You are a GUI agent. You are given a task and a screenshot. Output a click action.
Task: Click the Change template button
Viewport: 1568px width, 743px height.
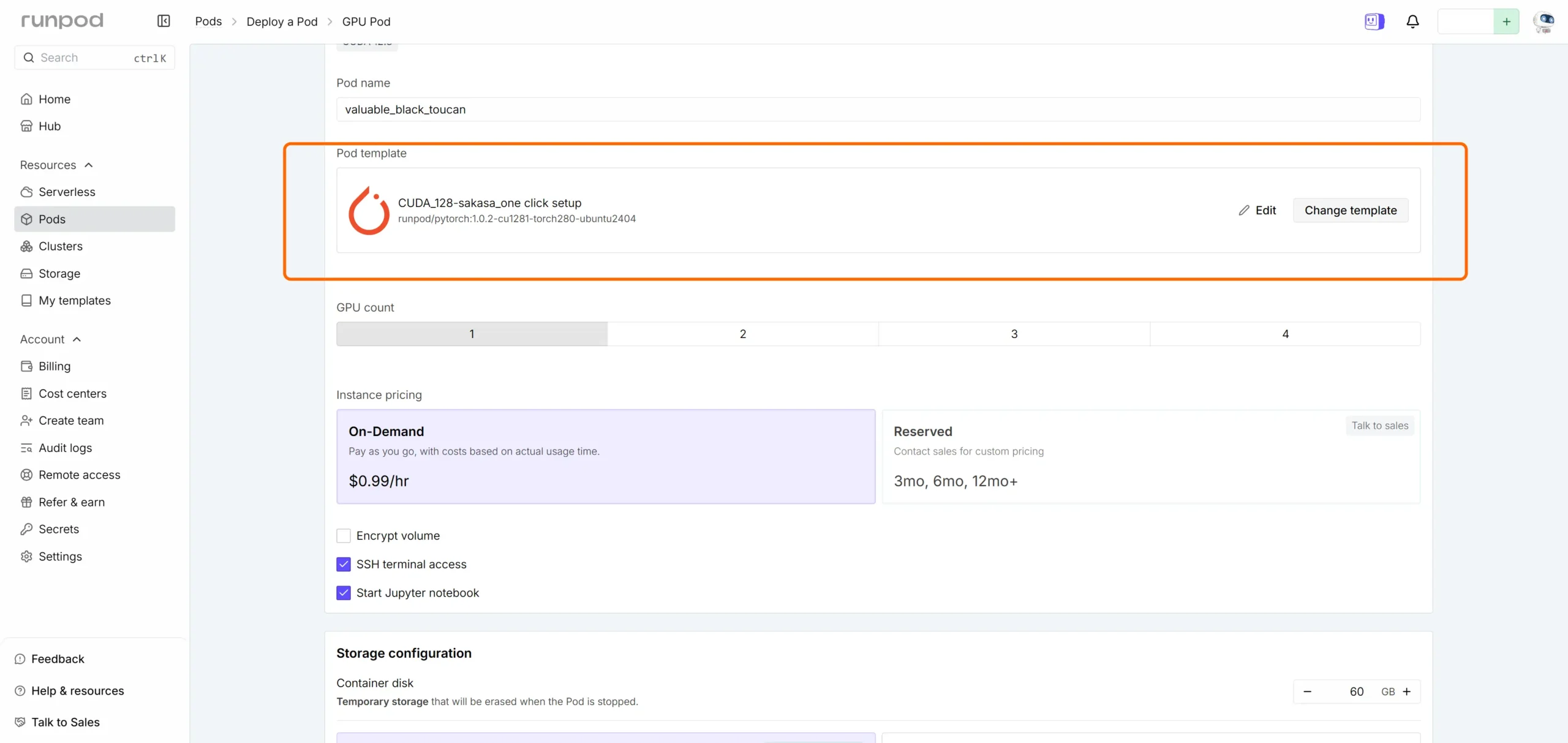1351,210
